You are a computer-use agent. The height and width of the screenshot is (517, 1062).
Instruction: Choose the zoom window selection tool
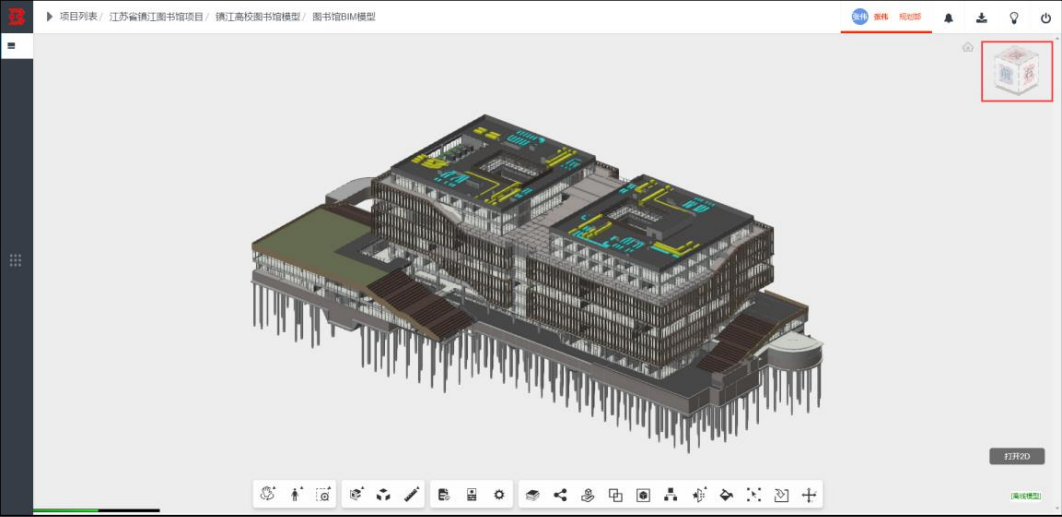(324, 495)
